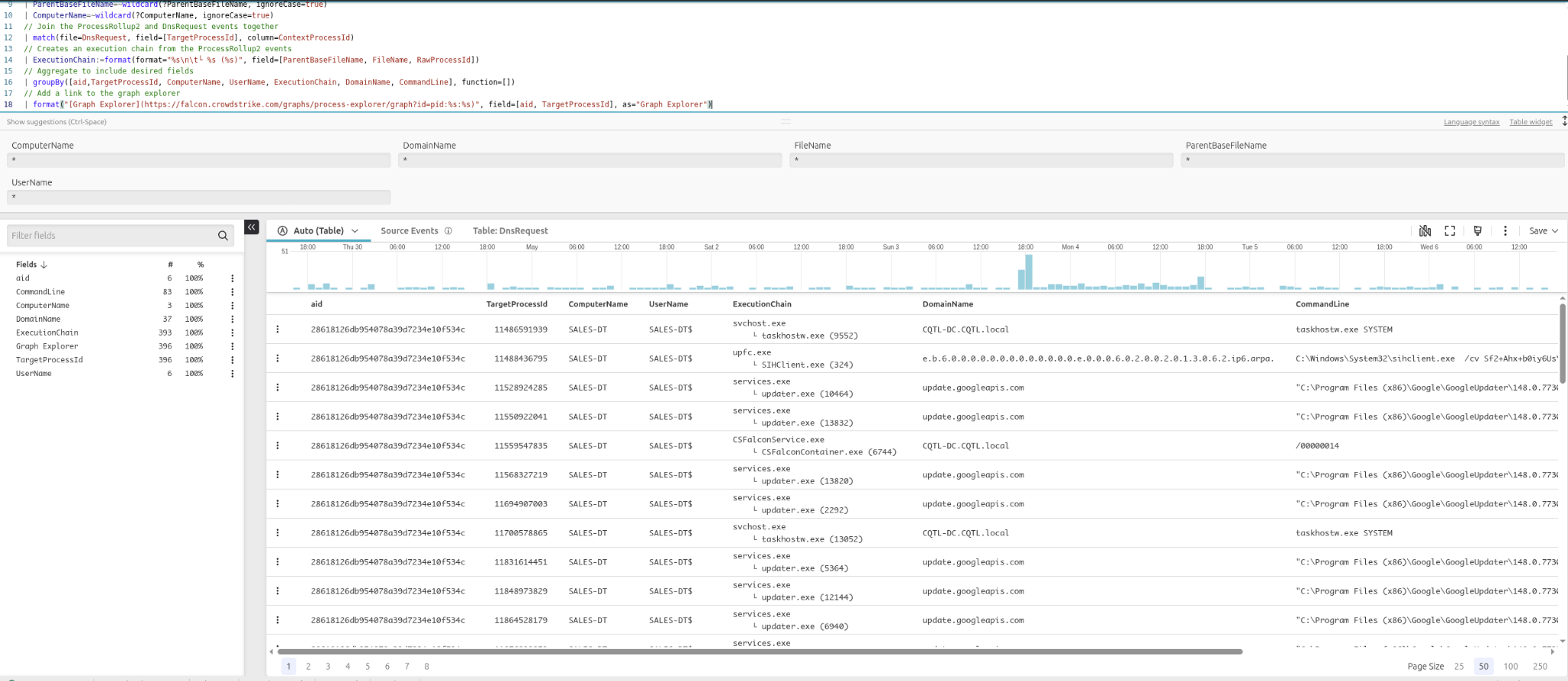This screenshot has height=681, width=1568.
Task: Click the UserName parameter input
Action: 199,198
